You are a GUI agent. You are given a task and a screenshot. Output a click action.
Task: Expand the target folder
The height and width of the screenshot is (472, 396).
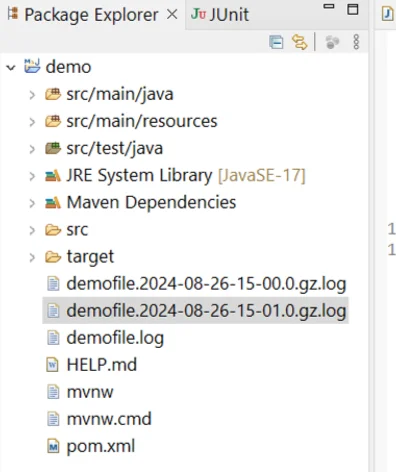(32, 257)
